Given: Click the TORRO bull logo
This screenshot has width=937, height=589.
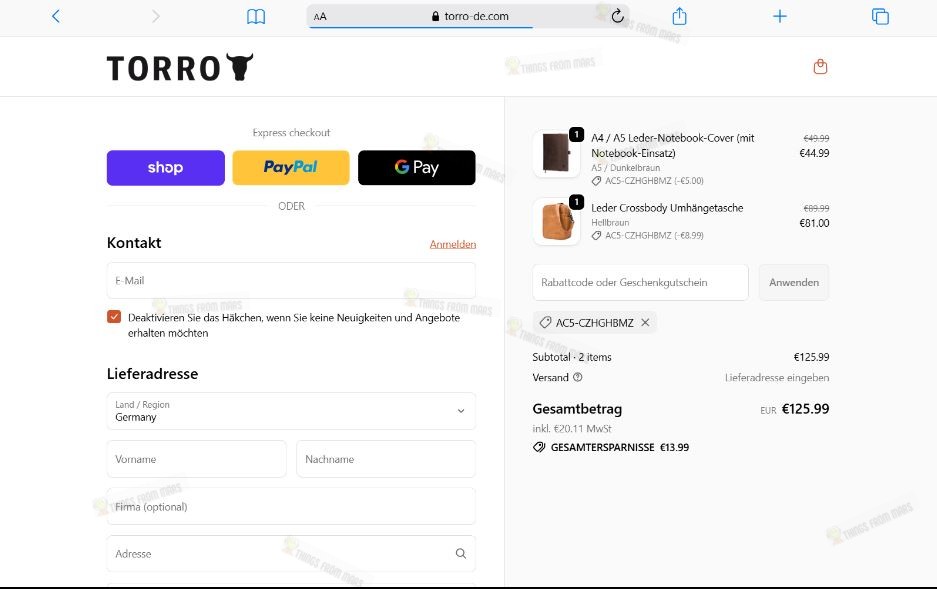Looking at the screenshot, I should 178,66.
